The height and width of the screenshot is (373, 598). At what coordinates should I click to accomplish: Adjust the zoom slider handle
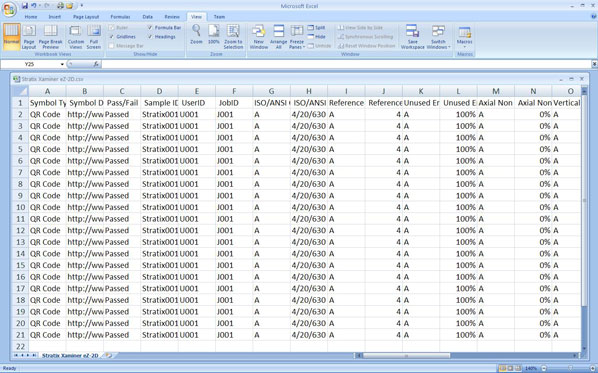tap(570, 368)
